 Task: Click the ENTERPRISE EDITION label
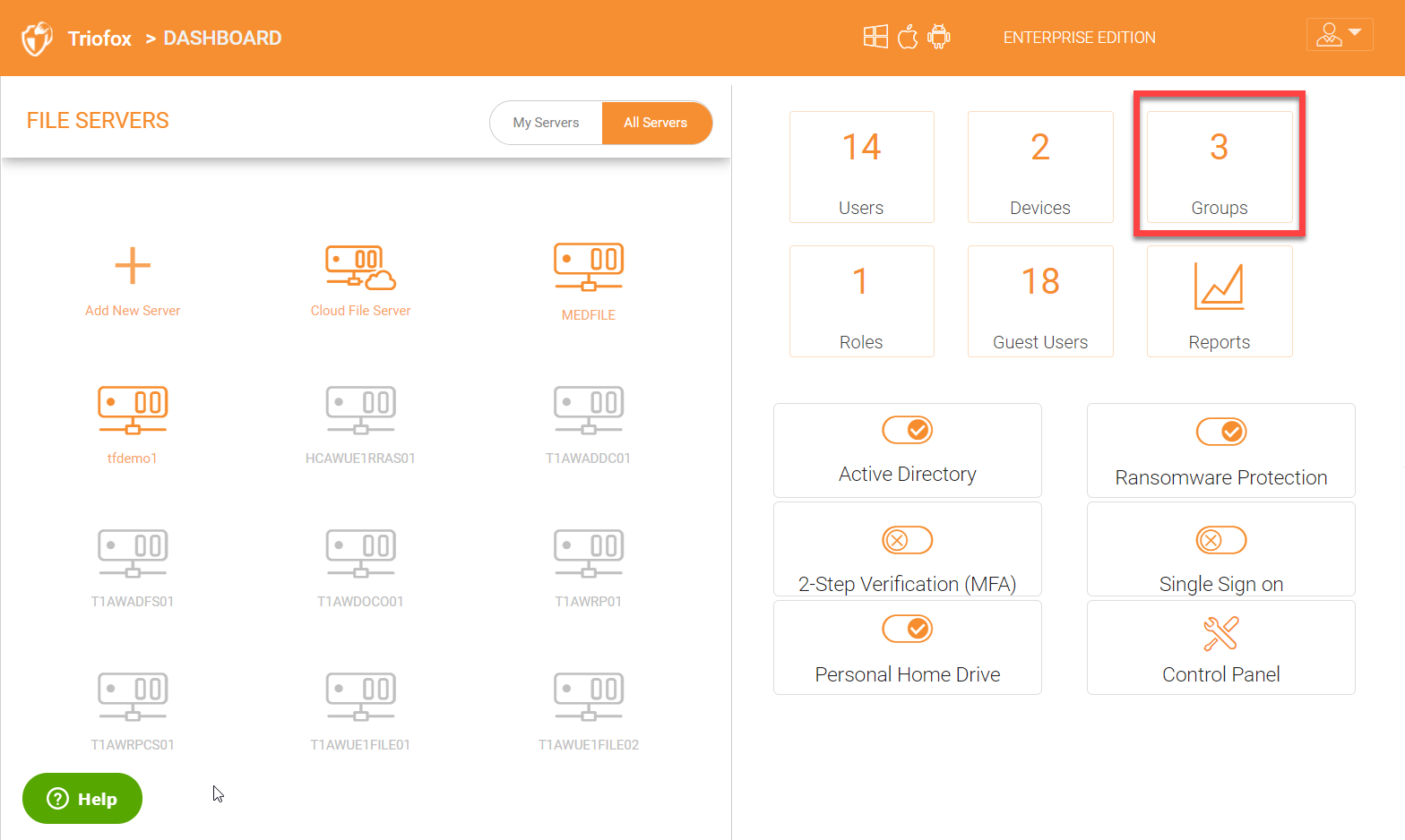(1080, 38)
